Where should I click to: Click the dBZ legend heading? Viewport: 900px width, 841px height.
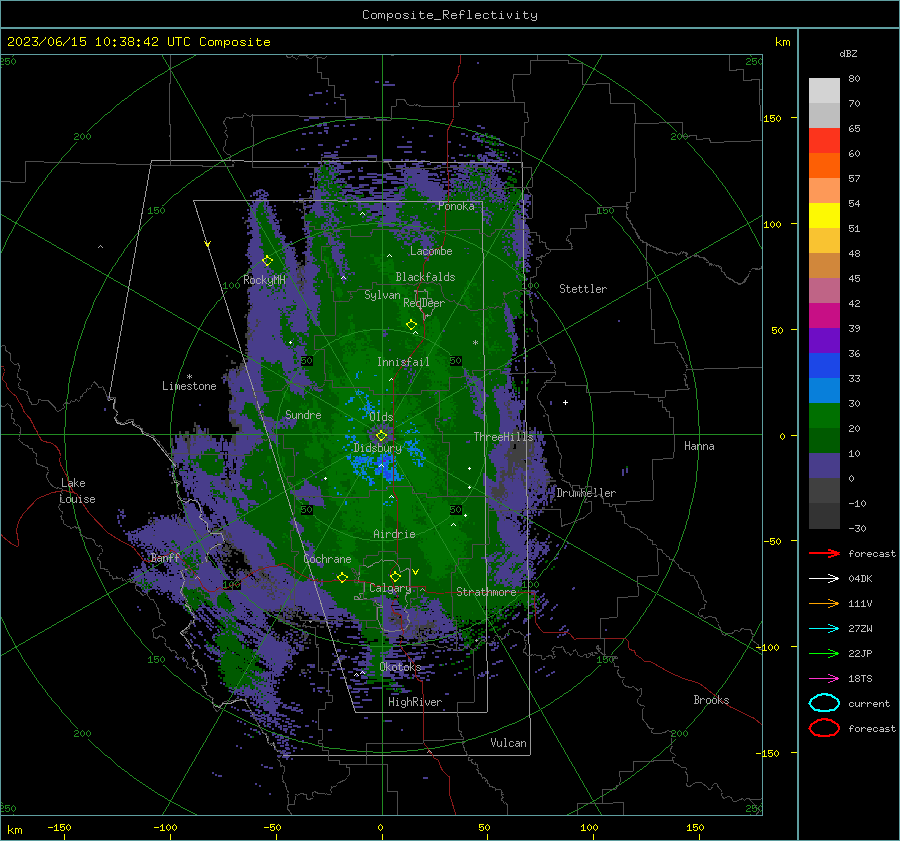[848, 53]
